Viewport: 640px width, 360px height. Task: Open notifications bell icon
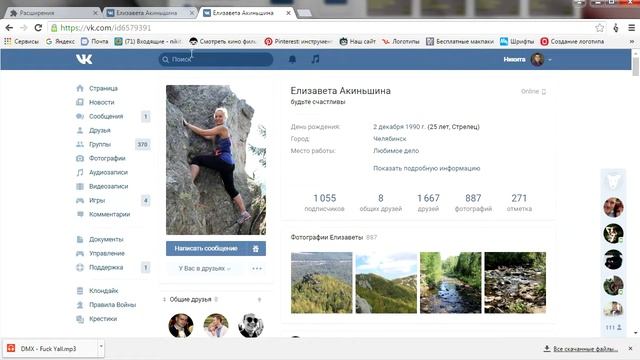[292, 59]
